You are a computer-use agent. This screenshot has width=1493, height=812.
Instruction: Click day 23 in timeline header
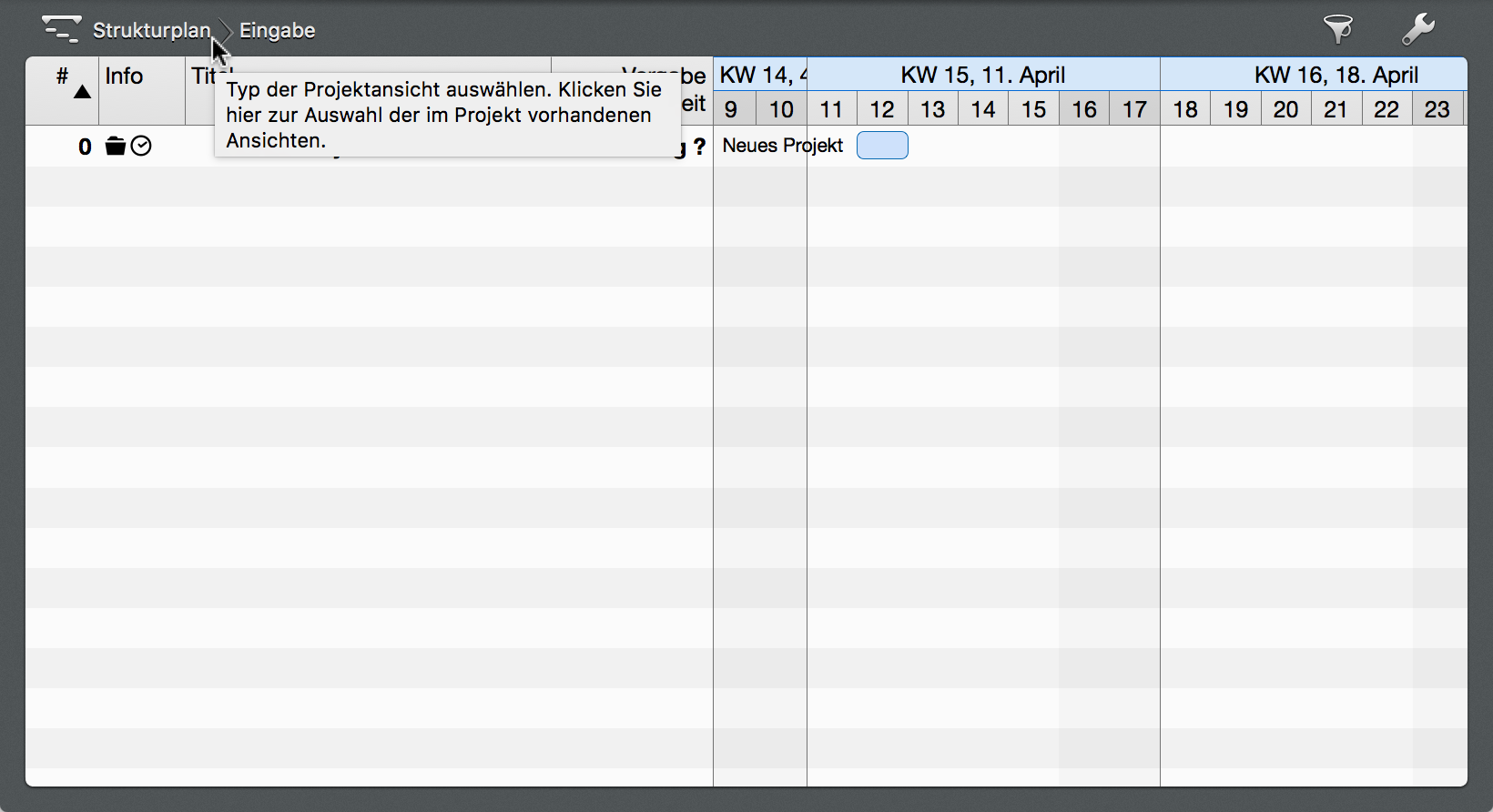(1437, 109)
